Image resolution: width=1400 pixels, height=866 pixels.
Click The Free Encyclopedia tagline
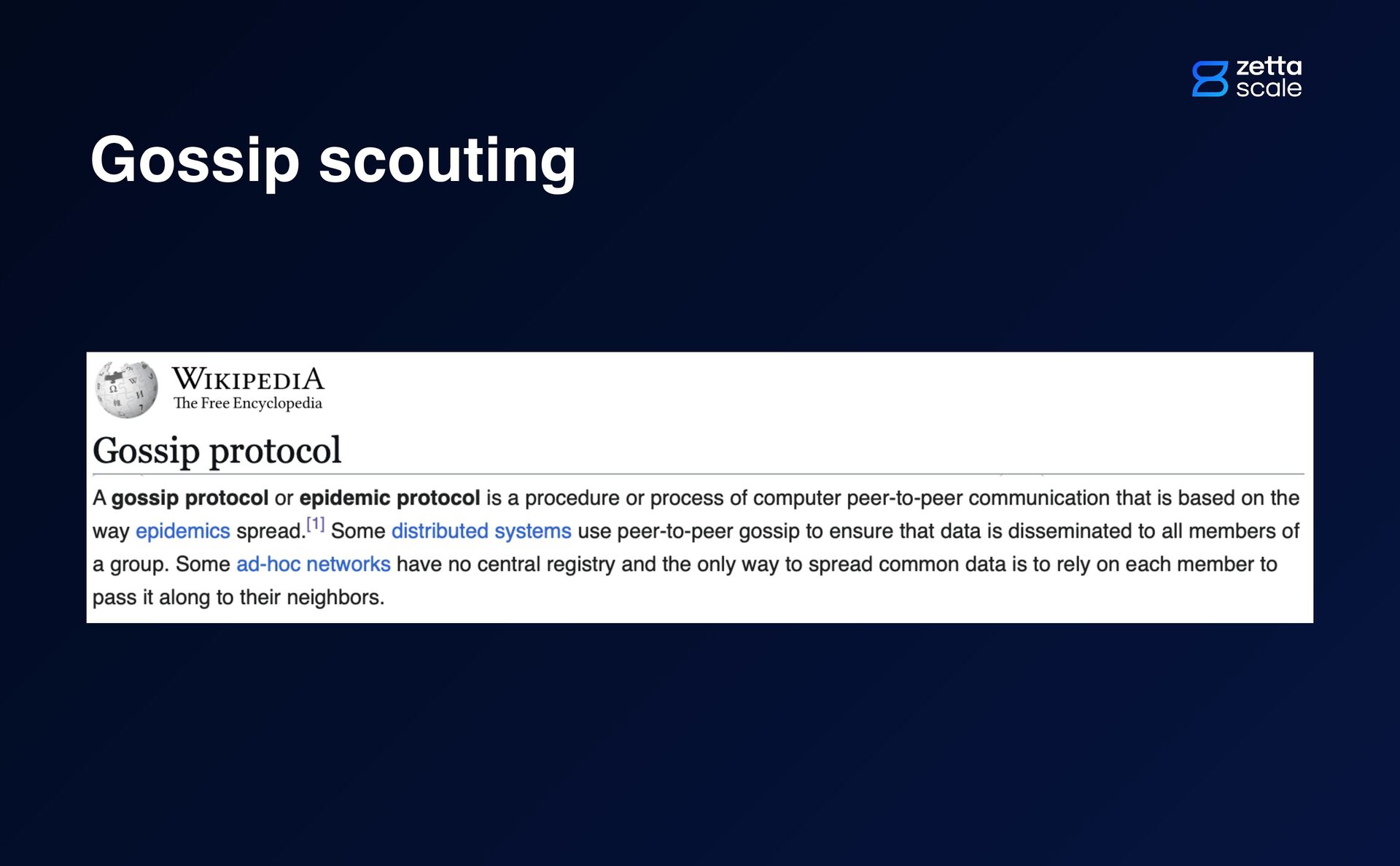pyautogui.click(x=248, y=403)
